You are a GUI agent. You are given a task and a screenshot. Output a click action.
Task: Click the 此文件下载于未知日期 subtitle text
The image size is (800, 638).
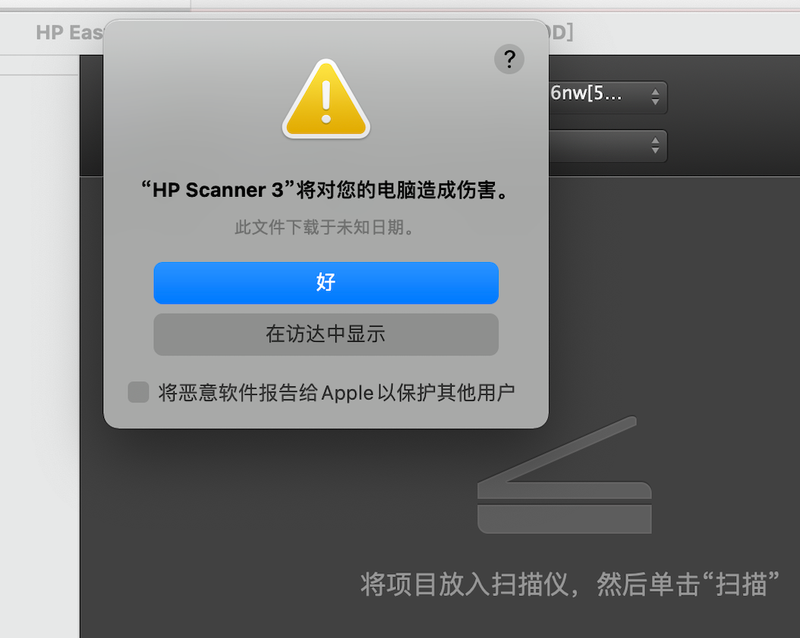coord(325,227)
